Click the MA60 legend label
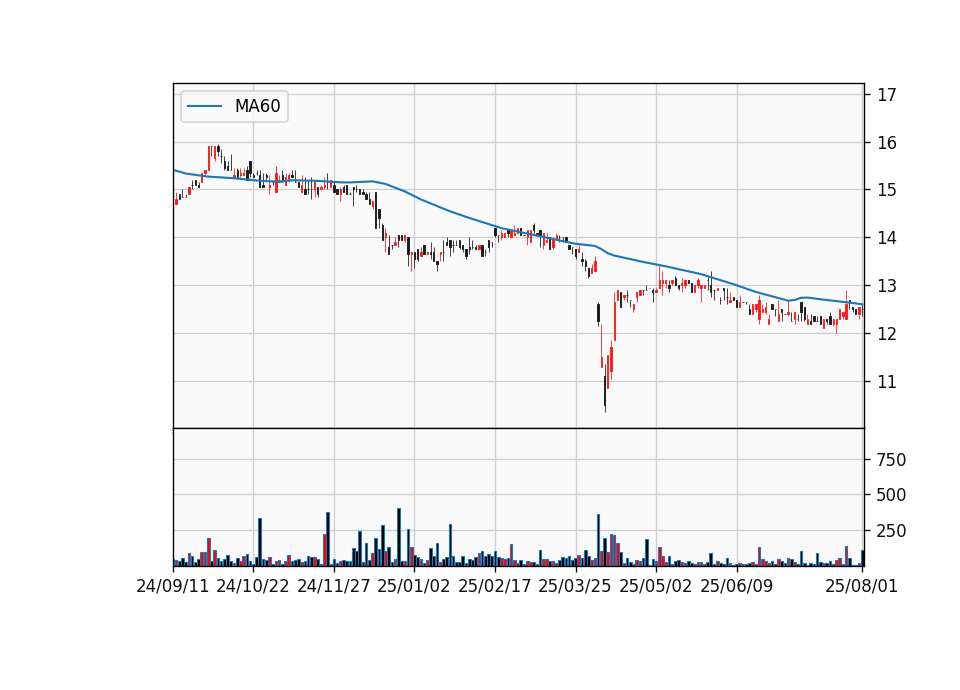The height and width of the screenshot is (690, 960). click(257, 106)
